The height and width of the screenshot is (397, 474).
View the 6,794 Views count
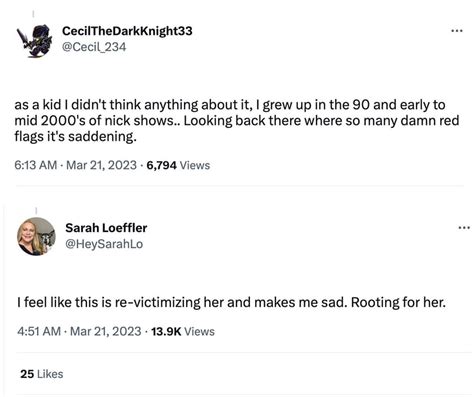[178, 165]
